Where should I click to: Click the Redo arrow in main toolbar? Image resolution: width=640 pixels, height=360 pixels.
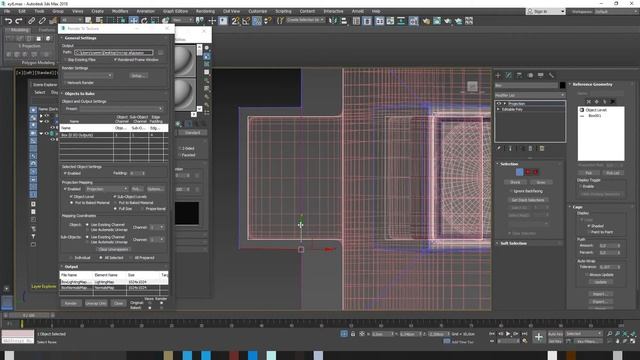(x=19, y=21)
